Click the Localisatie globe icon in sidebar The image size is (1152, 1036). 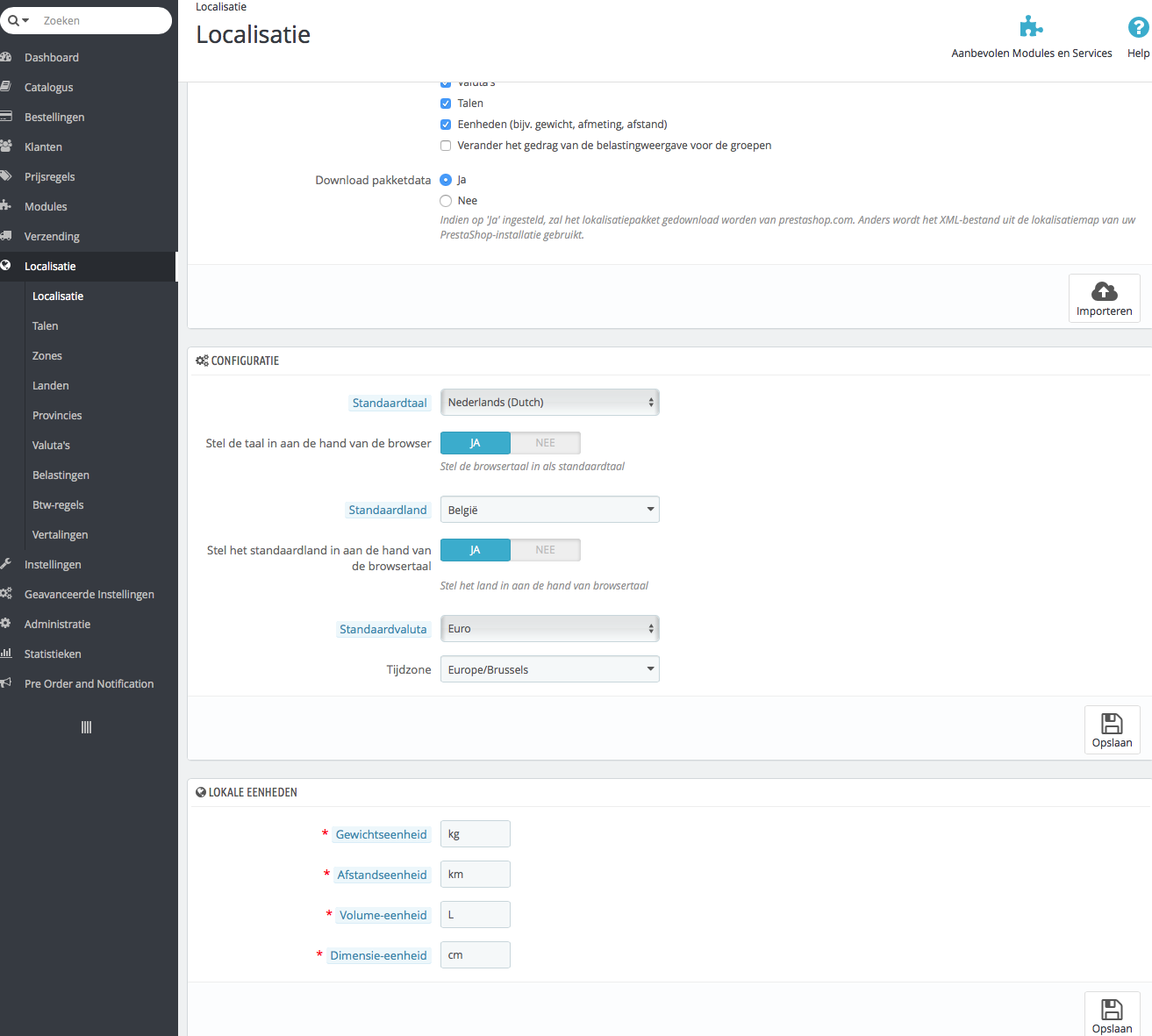[6, 266]
